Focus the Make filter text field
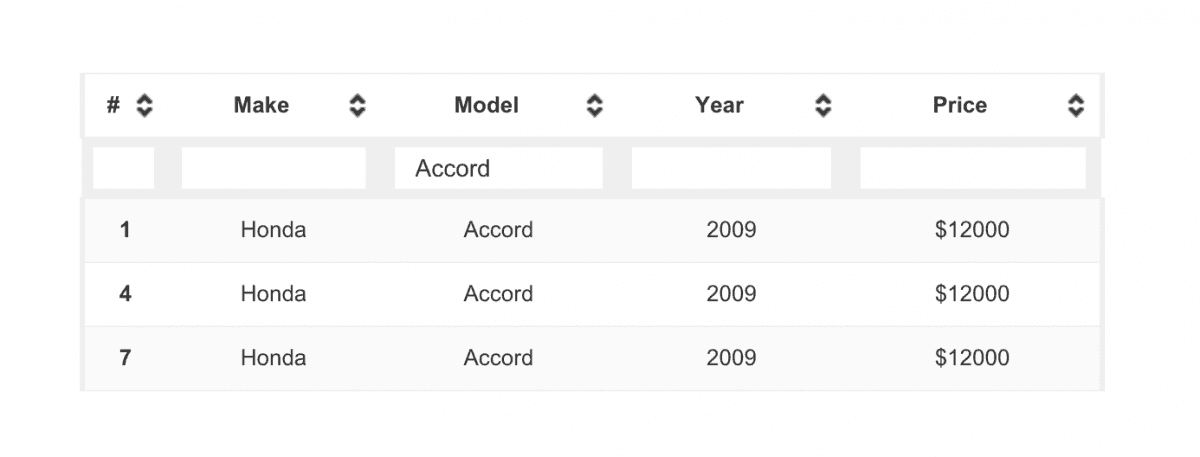The image size is (1200, 457). point(273,168)
